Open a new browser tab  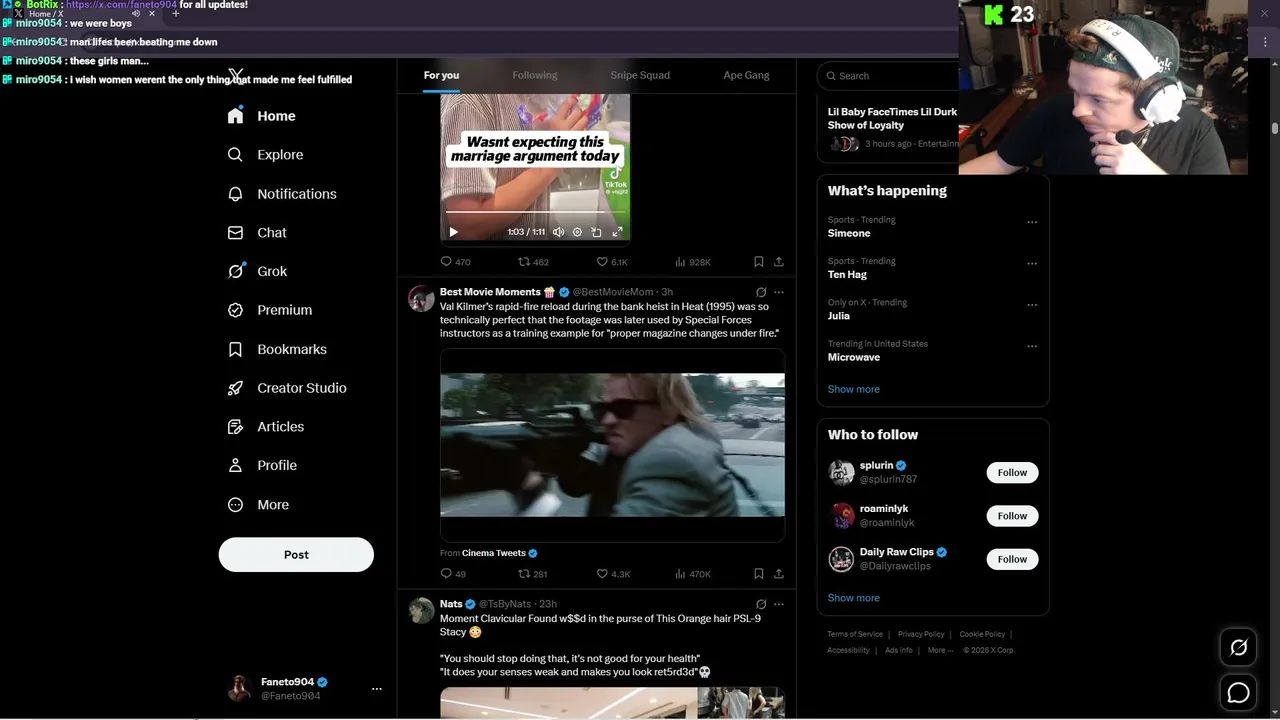[176, 14]
